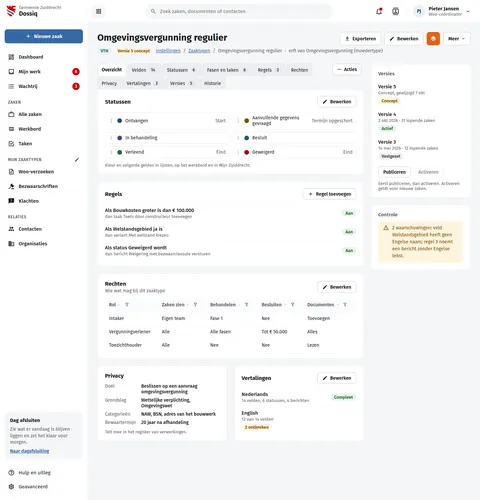Open Organisaties in sidebar
Image resolution: width=480 pixels, height=500 pixels.
pyautogui.click(x=44, y=244)
